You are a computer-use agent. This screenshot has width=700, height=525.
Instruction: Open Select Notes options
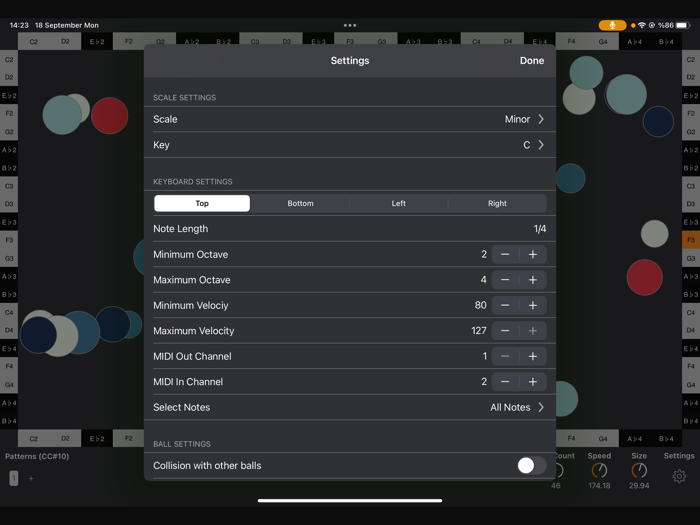[x=350, y=407]
